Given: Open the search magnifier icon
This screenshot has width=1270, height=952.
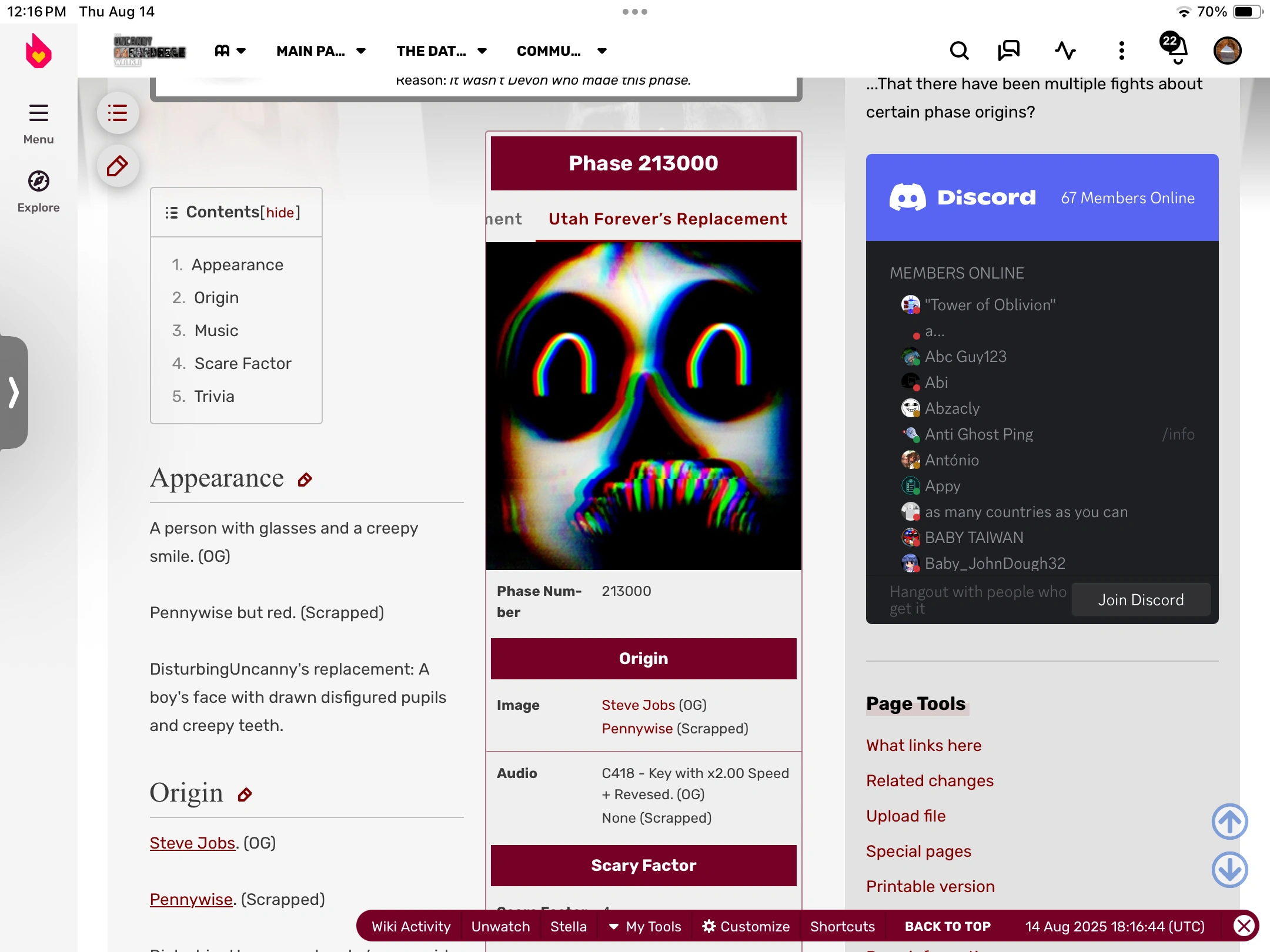Looking at the screenshot, I should click(x=959, y=51).
